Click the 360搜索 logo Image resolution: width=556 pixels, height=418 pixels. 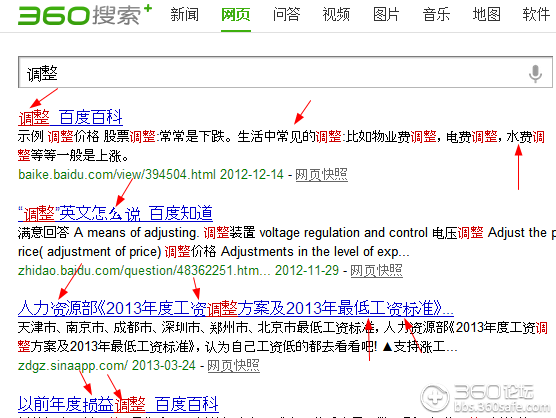pos(85,15)
